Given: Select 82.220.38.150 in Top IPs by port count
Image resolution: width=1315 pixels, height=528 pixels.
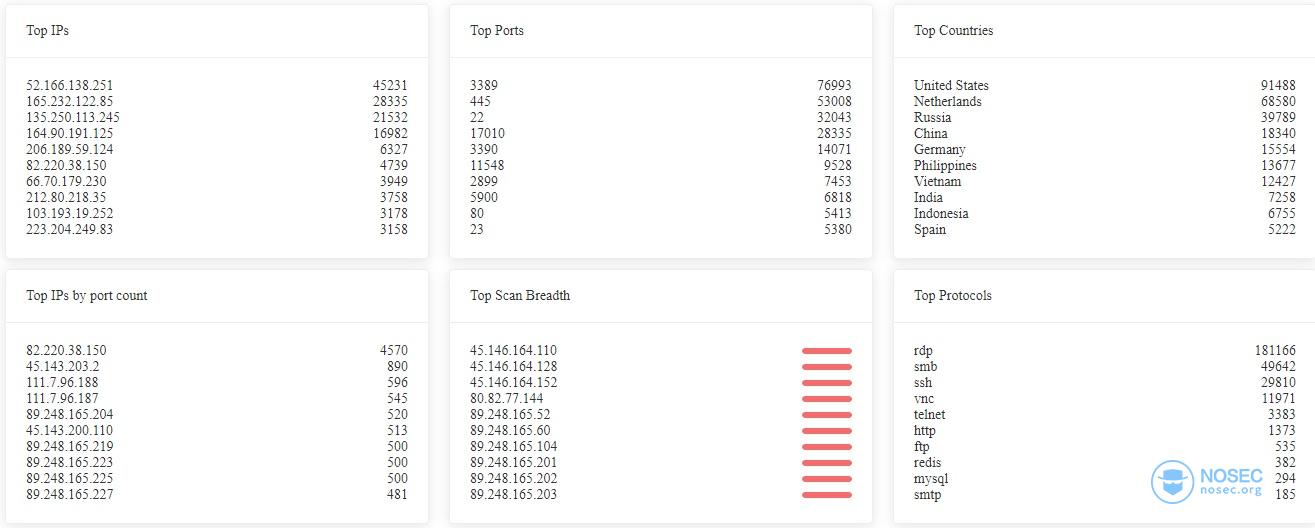Looking at the screenshot, I should [x=66, y=351].
